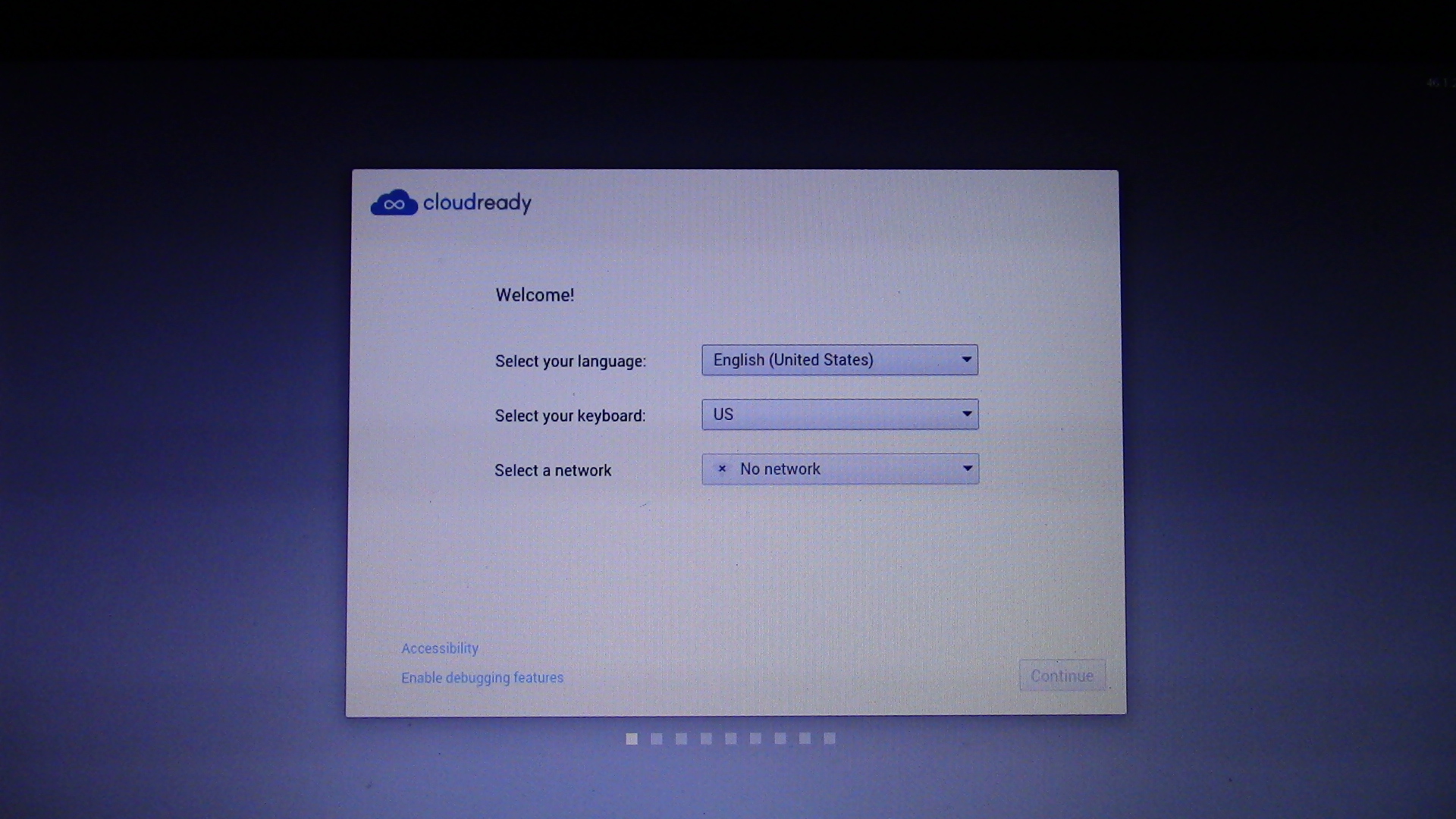The image size is (1456, 819).
Task: Click the 'Select a network' label
Action: click(553, 471)
